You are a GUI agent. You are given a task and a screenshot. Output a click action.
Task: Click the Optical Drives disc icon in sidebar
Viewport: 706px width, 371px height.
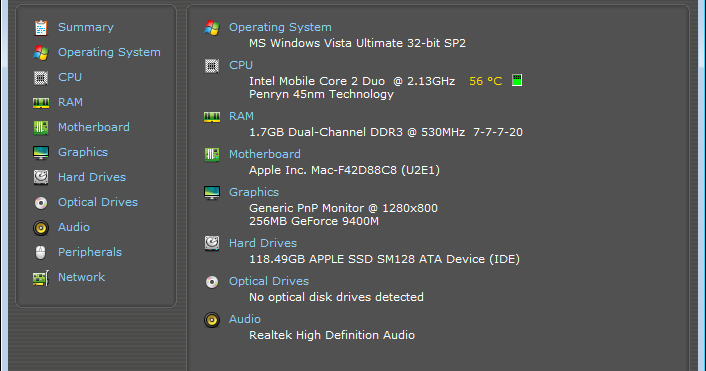coord(41,203)
